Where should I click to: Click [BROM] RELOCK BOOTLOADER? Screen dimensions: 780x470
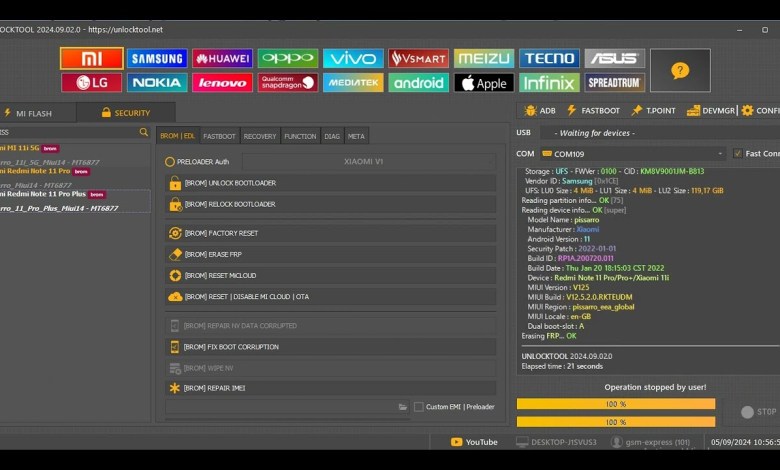coord(330,204)
